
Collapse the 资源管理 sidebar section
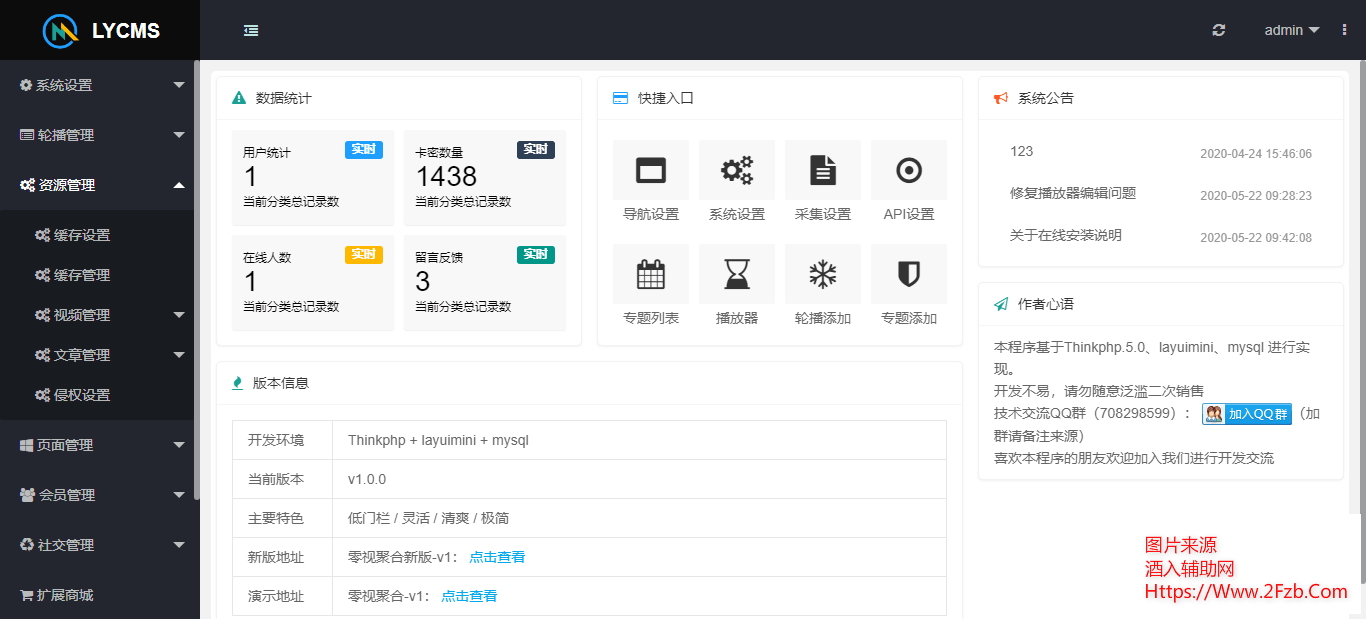pyautogui.click(x=98, y=185)
